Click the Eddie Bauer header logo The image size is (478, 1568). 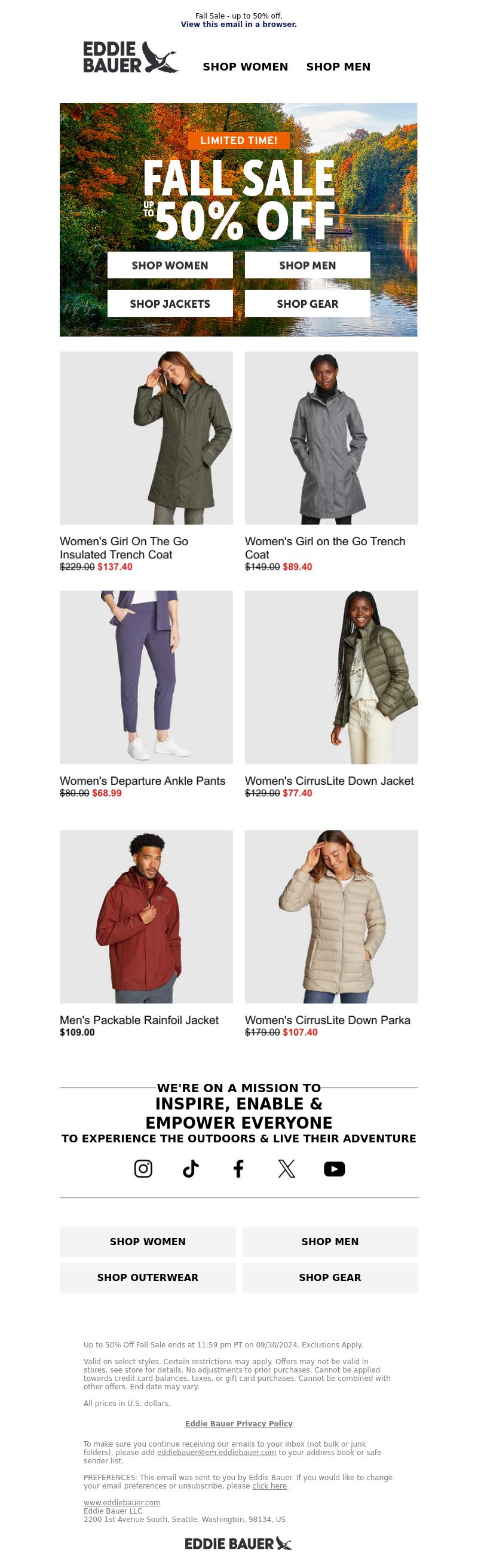tap(131, 57)
